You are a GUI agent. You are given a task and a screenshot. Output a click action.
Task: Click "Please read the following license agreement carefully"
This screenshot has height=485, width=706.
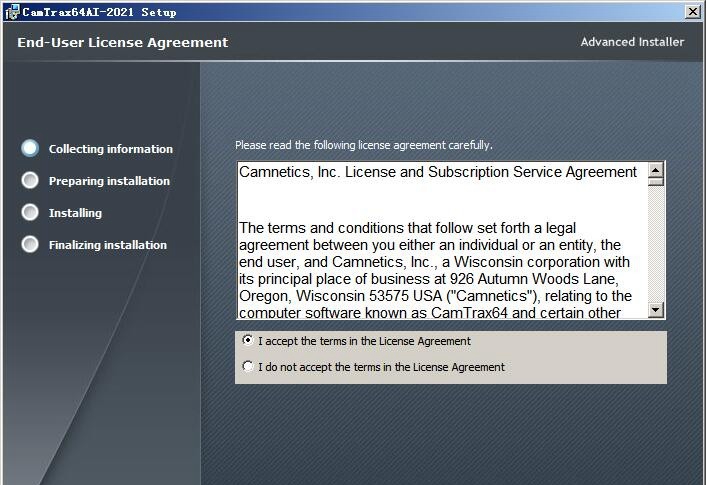tap(364, 145)
